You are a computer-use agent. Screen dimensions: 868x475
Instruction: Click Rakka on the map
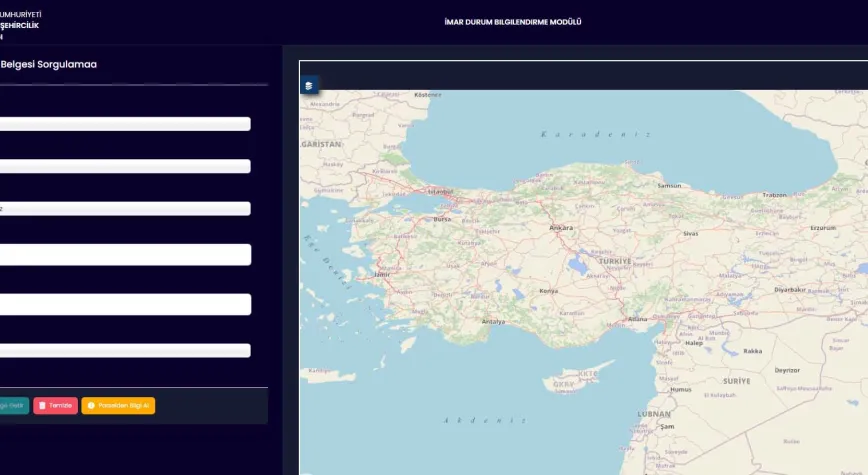pos(753,351)
